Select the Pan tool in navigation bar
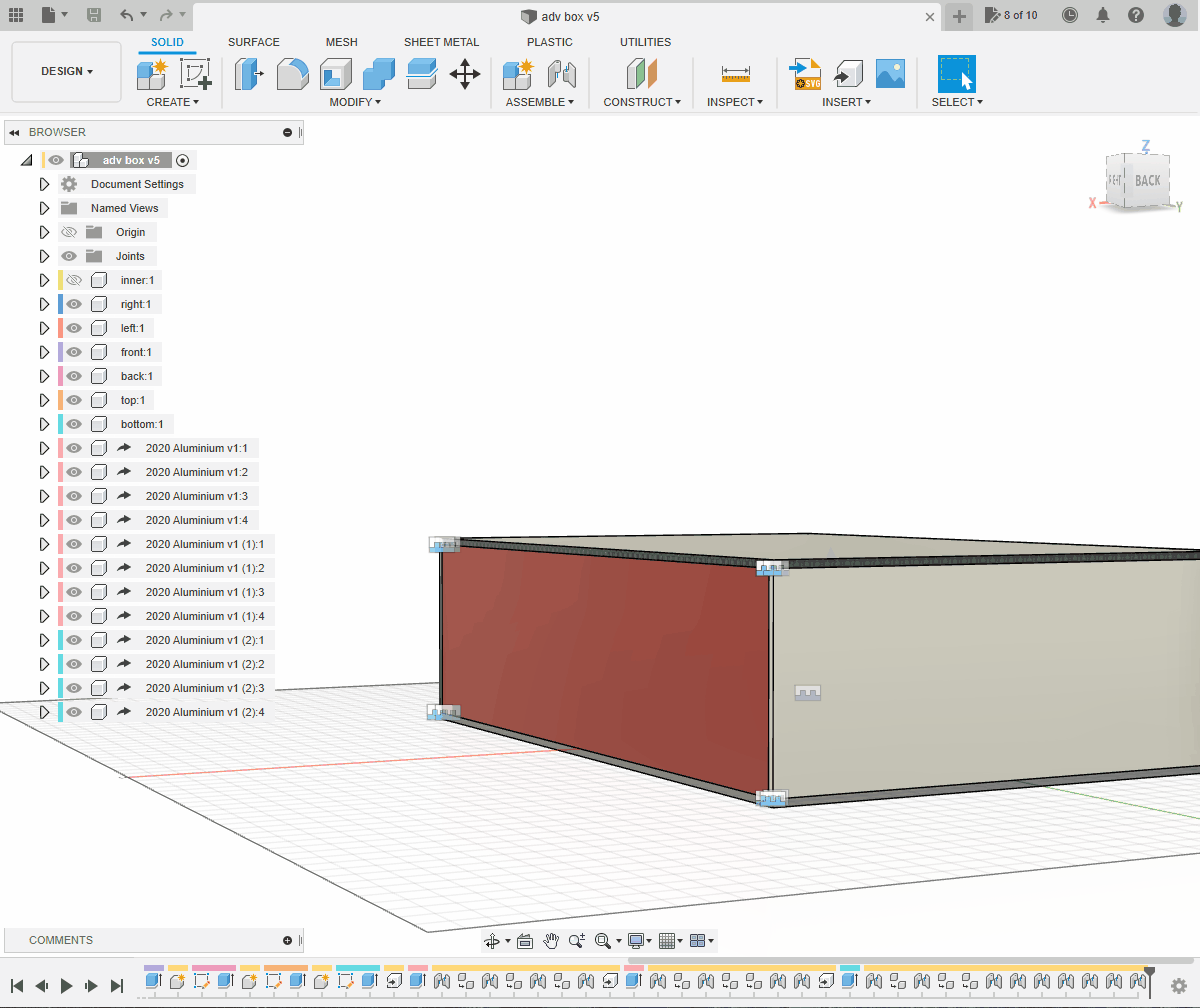1200x1008 pixels. [x=551, y=940]
